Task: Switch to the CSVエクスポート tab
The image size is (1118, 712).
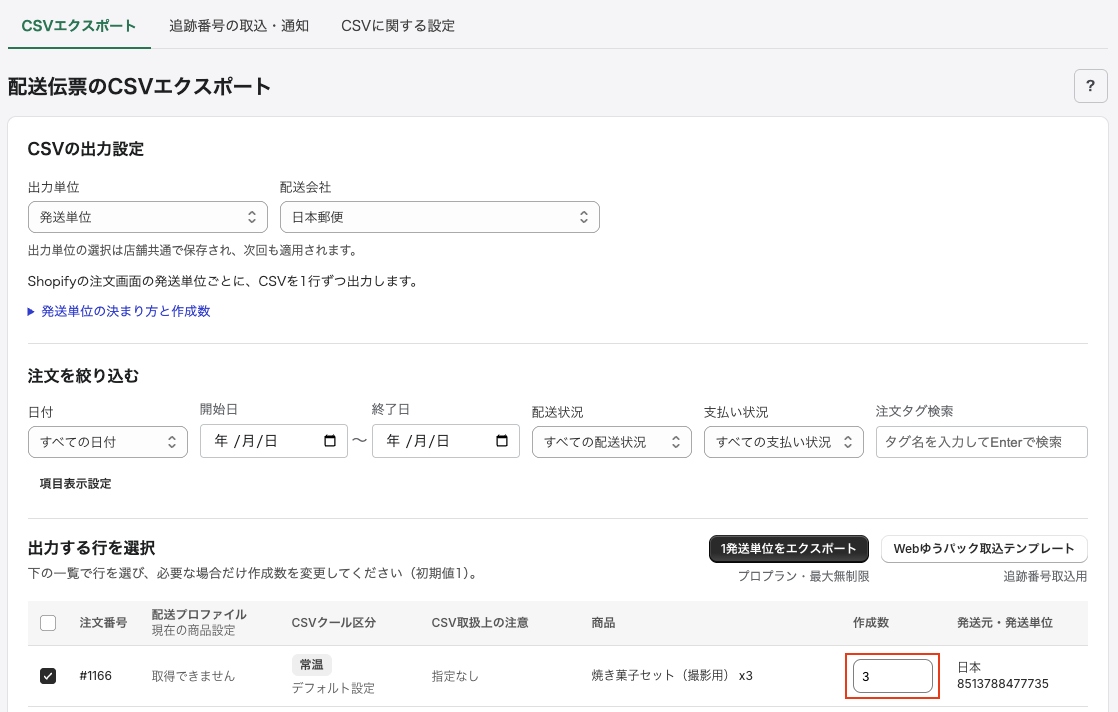Action: coord(78,26)
